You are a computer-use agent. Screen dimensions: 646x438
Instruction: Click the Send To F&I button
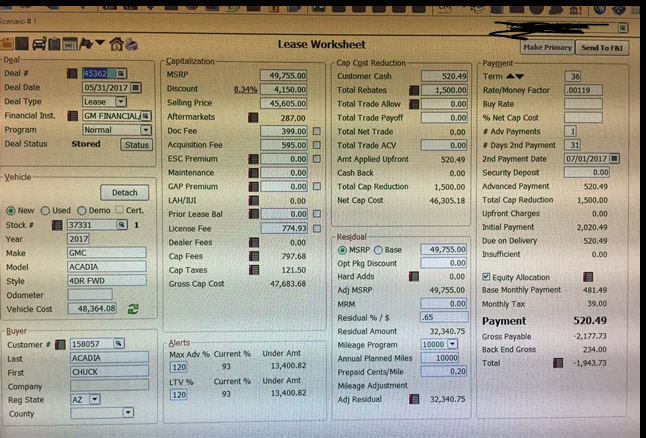[602, 48]
